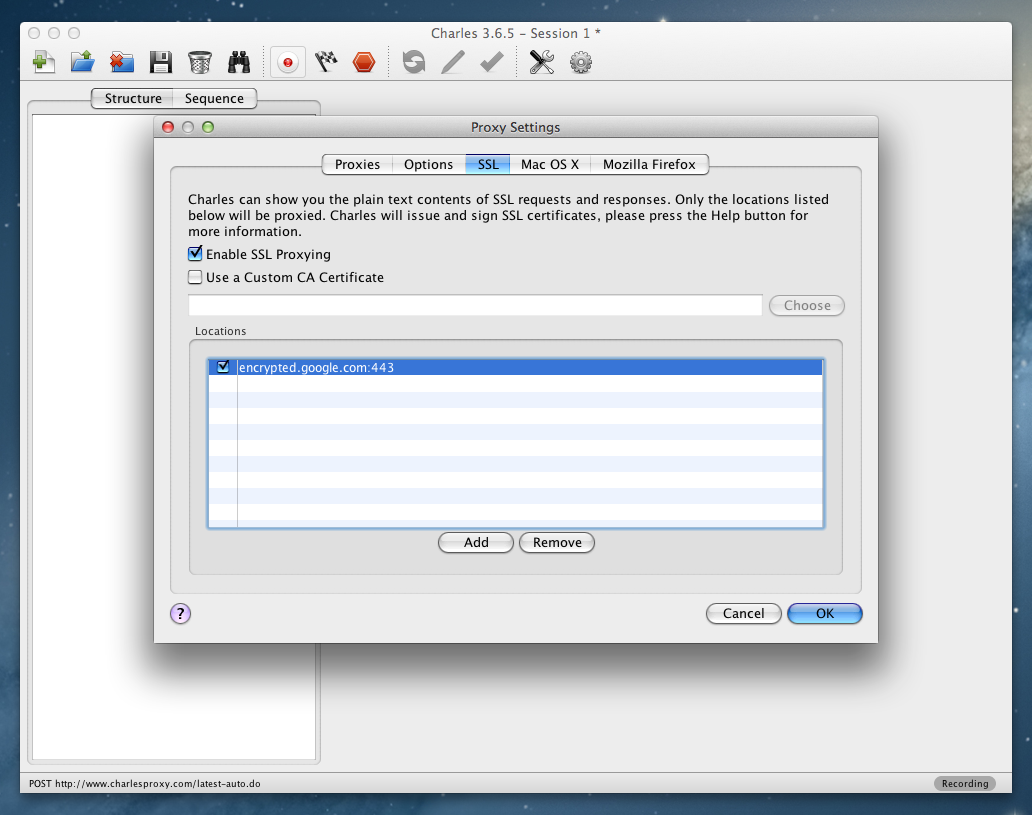1032x815 pixels.
Task: Open a saved session via folder icon
Action: pyautogui.click(x=83, y=63)
